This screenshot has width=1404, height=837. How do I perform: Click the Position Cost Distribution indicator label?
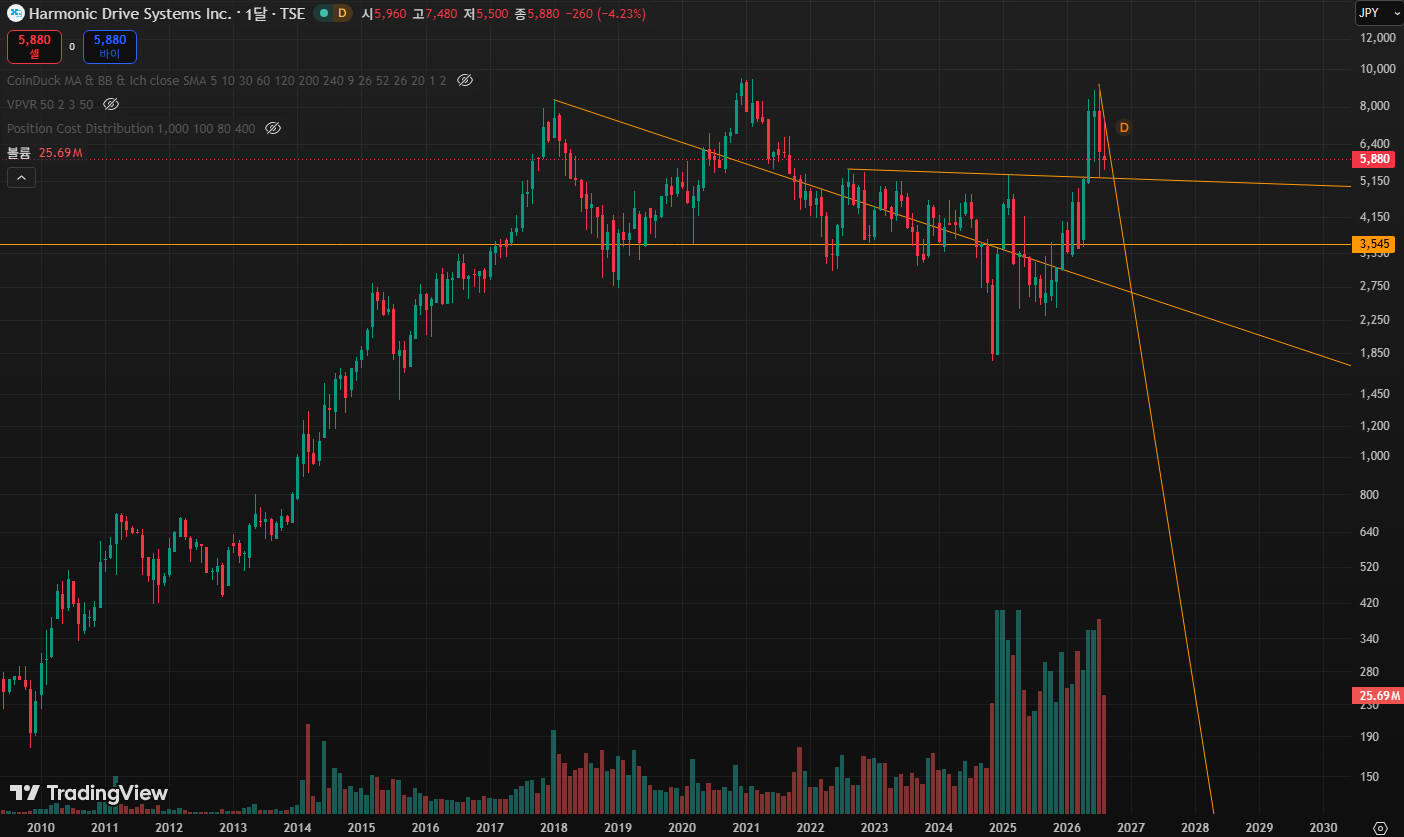point(131,128)
